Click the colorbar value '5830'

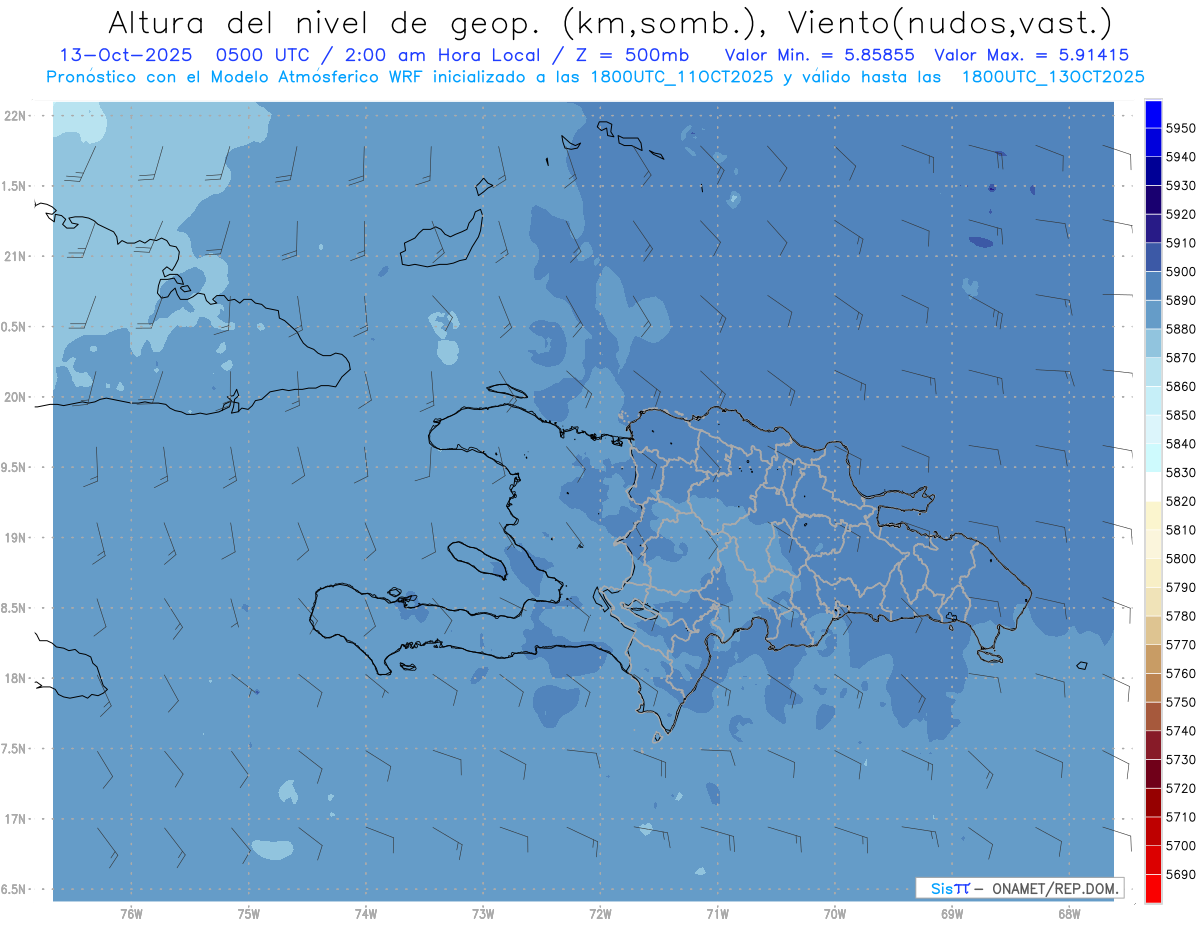tap(1181, 472)
